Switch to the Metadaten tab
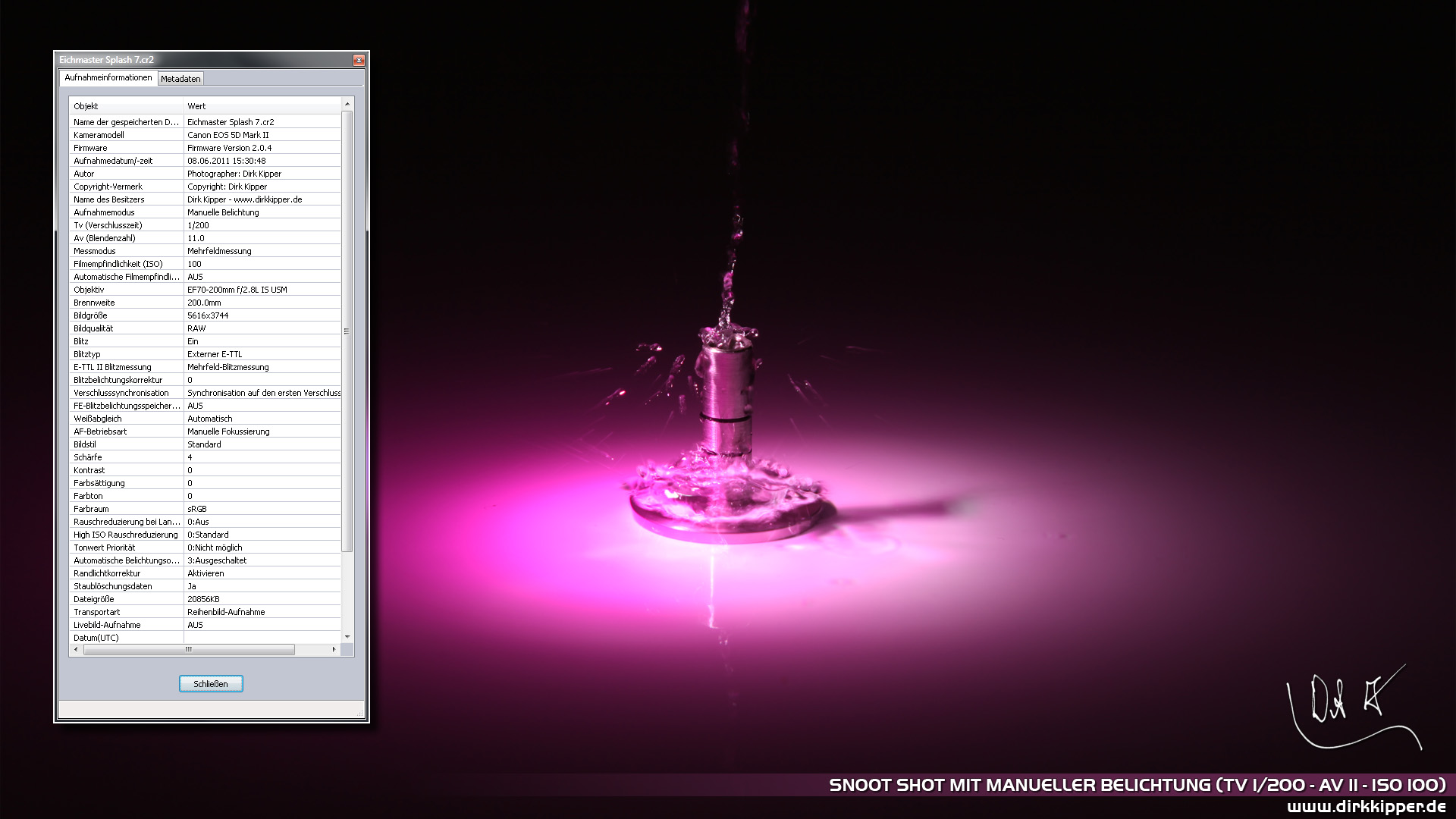 [x=180, y=79]
